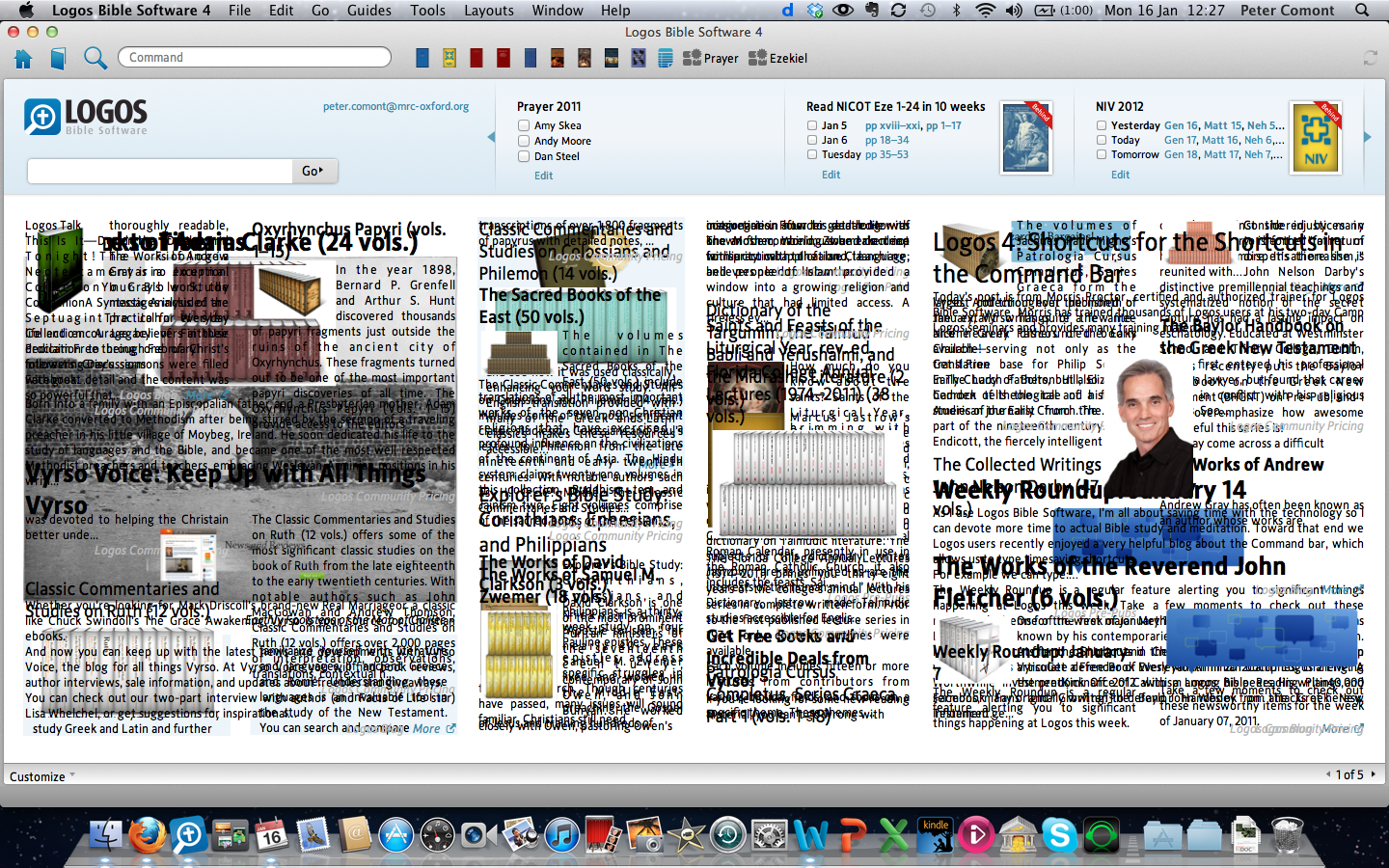Open the Gen 17 Today reading link
Image resolution: width=1389 pixels, height=868 pixels.
coord(1182,140)
